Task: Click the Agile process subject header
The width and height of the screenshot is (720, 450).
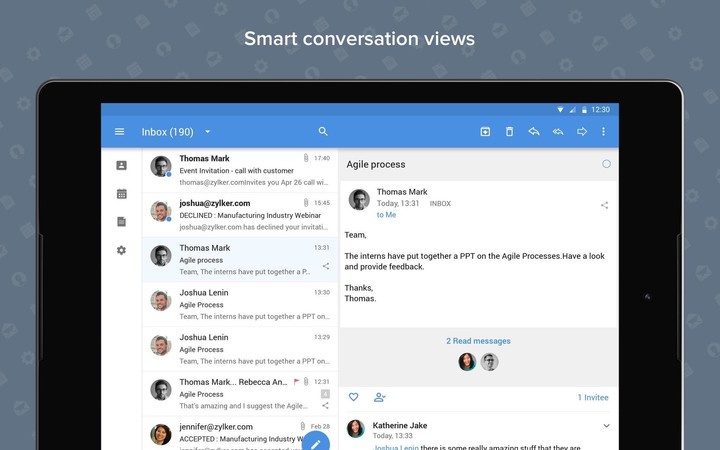Action: point(376,164)
